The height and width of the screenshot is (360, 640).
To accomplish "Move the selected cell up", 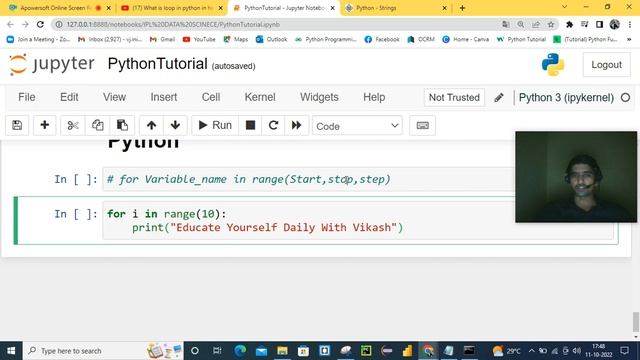I will (151, 125).
